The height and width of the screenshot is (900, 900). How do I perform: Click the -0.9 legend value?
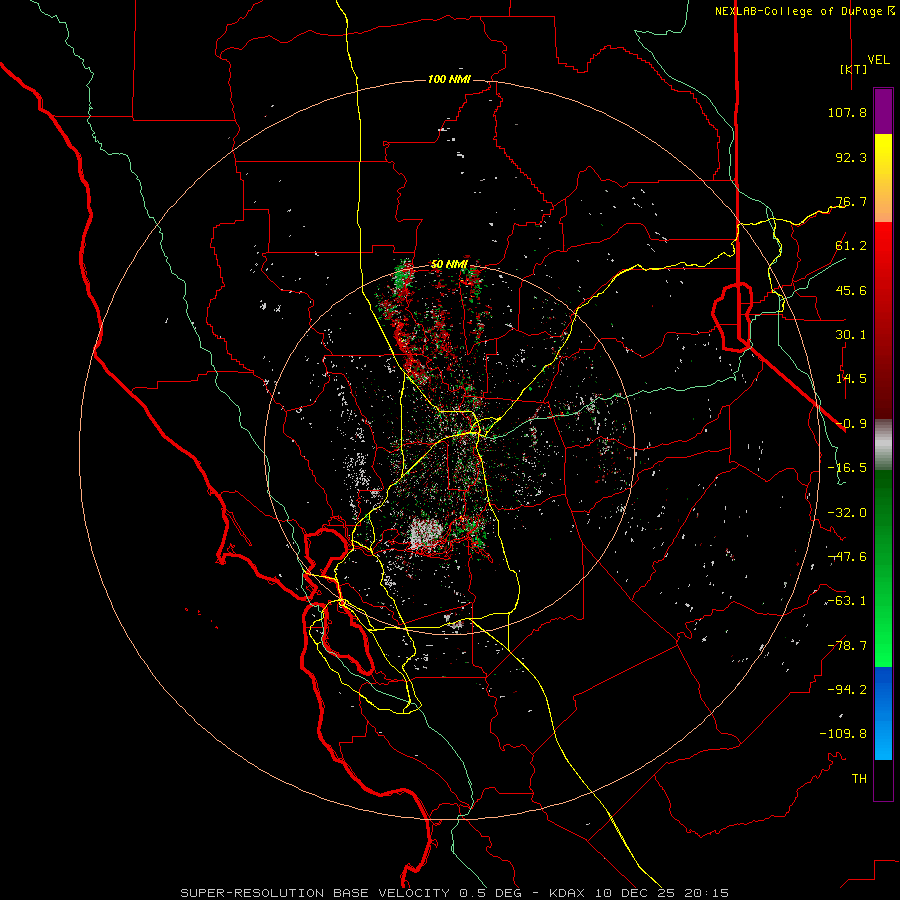tap(851, 424)
